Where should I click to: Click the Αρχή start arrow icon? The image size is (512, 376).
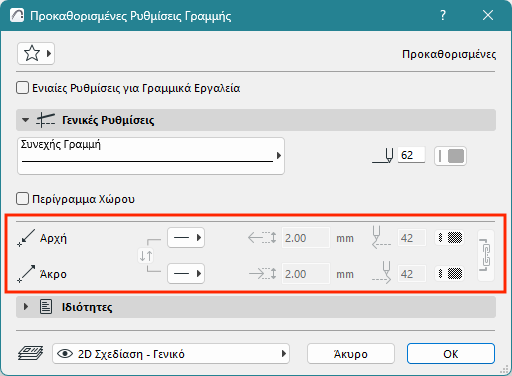26,238
